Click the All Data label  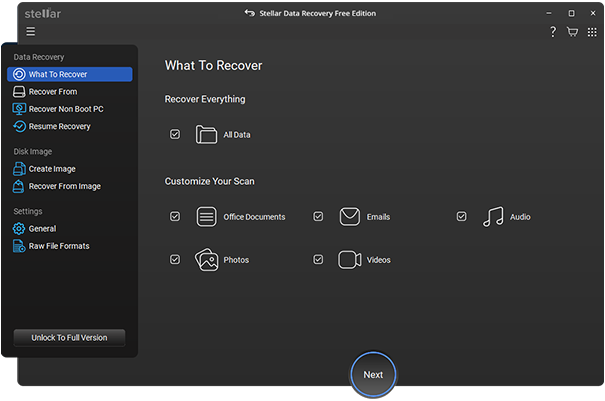[x=237, y=135]
